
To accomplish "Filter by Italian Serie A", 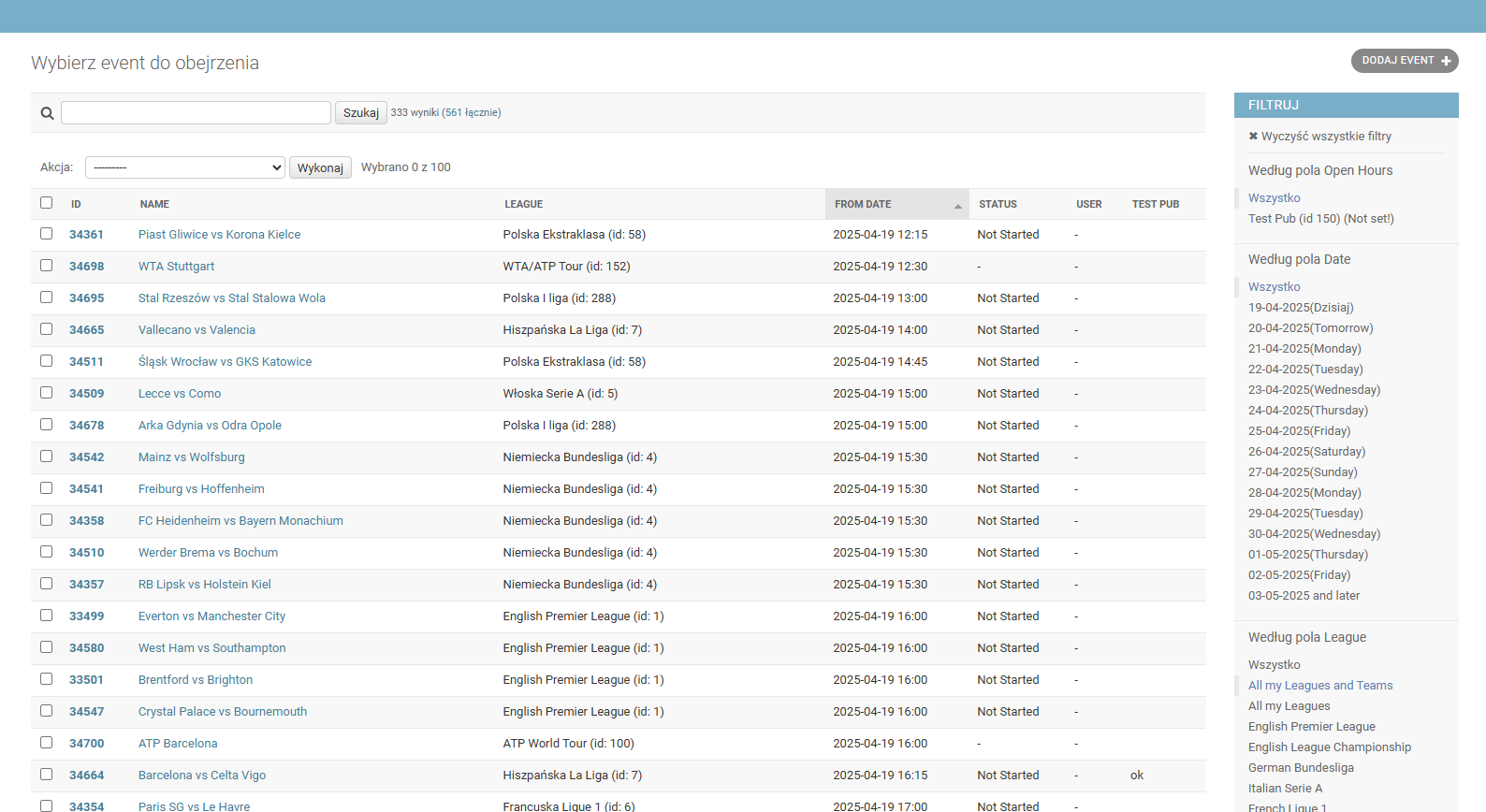I will (1285, 789).
